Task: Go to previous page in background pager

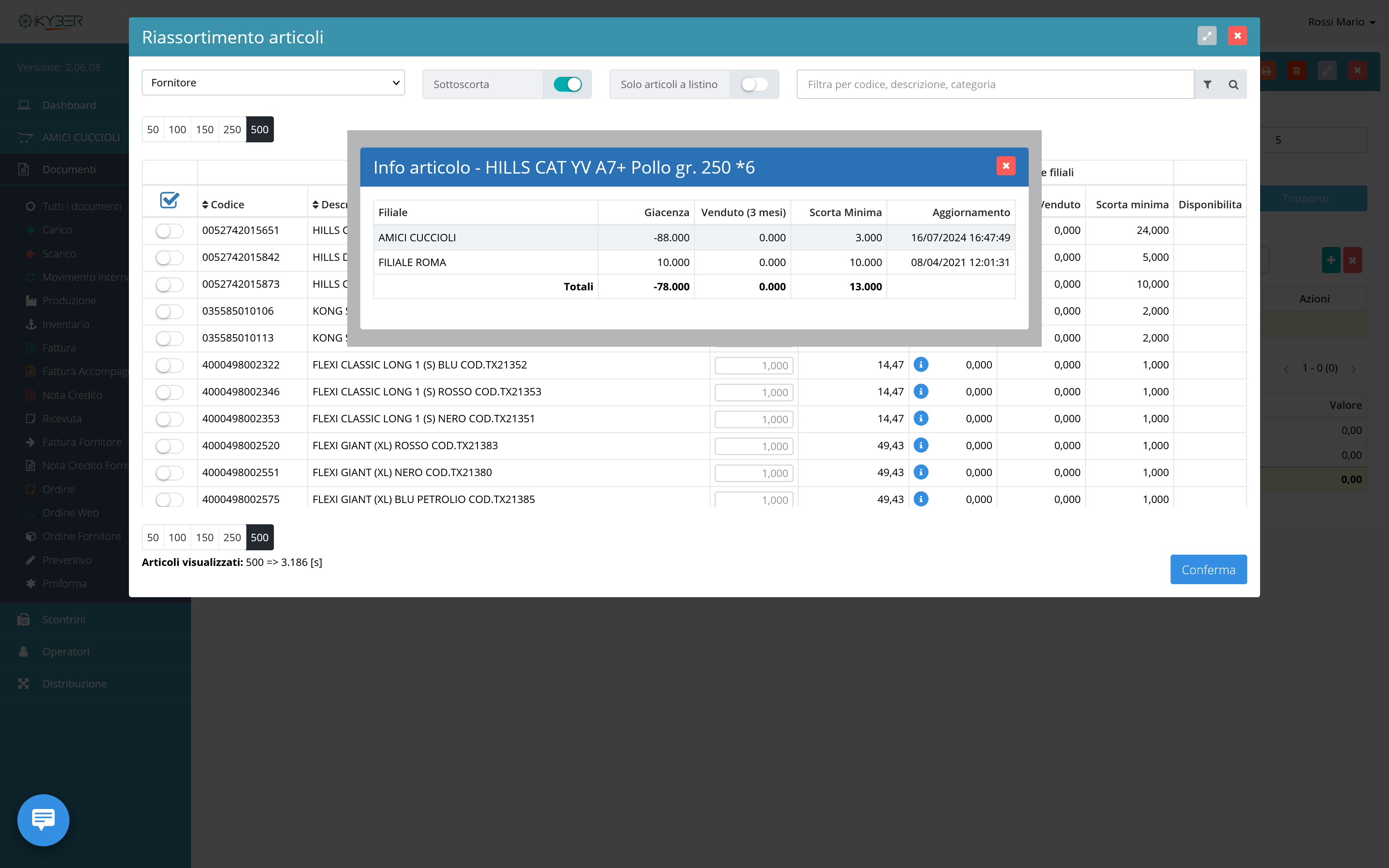Action: coord(1286,369)
